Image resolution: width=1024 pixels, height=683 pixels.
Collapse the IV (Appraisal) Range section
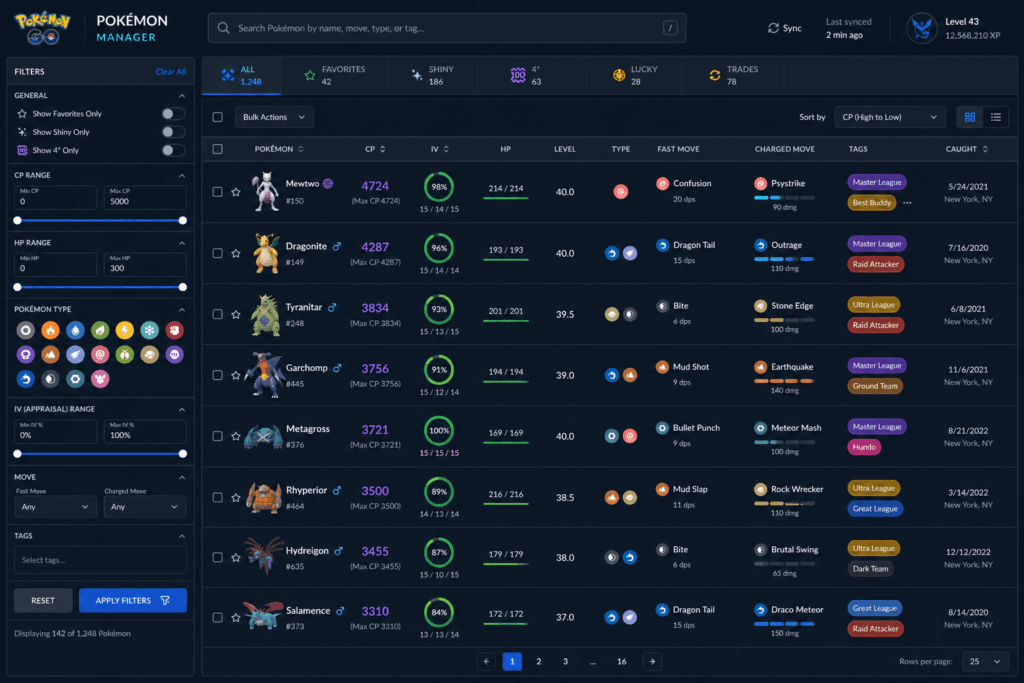tap(182, 409)
